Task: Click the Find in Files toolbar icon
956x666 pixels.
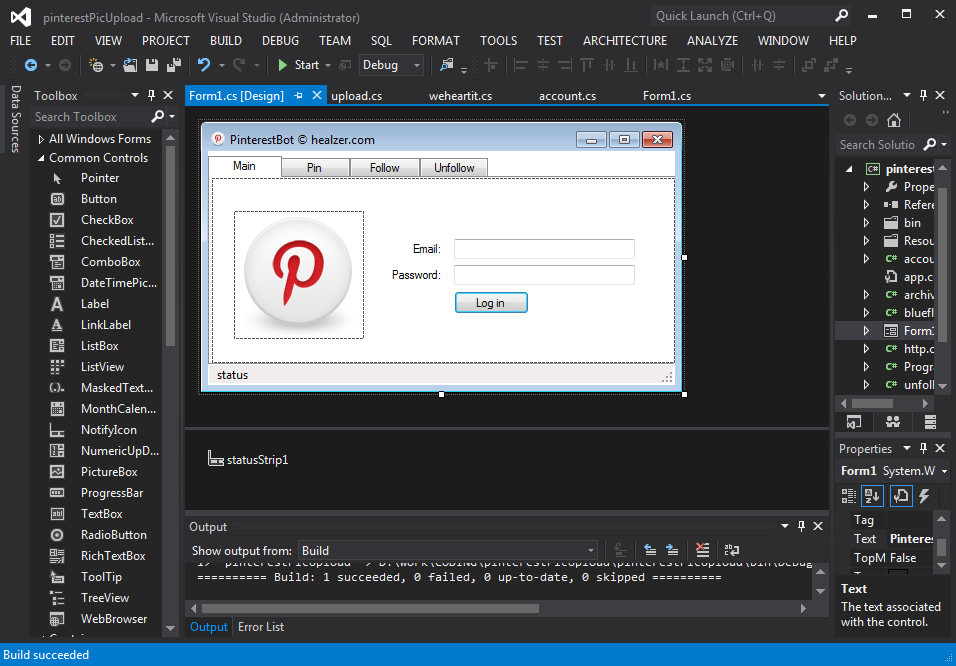Action: point(447,65)
